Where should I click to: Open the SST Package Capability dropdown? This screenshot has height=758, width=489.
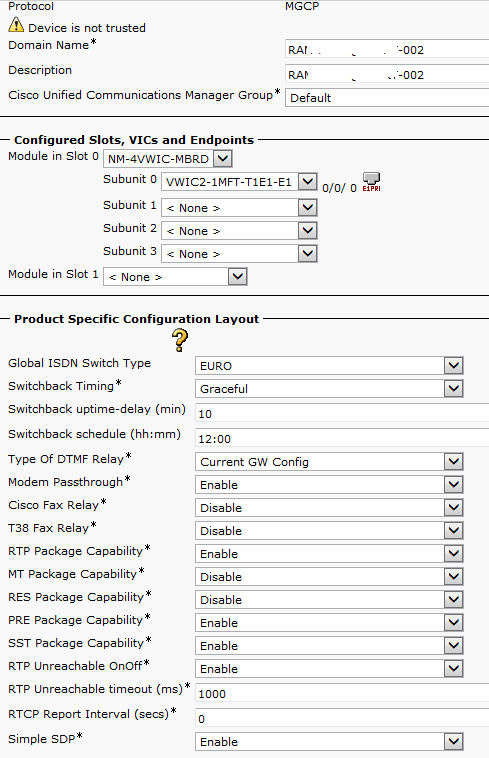tap(329, 645)
